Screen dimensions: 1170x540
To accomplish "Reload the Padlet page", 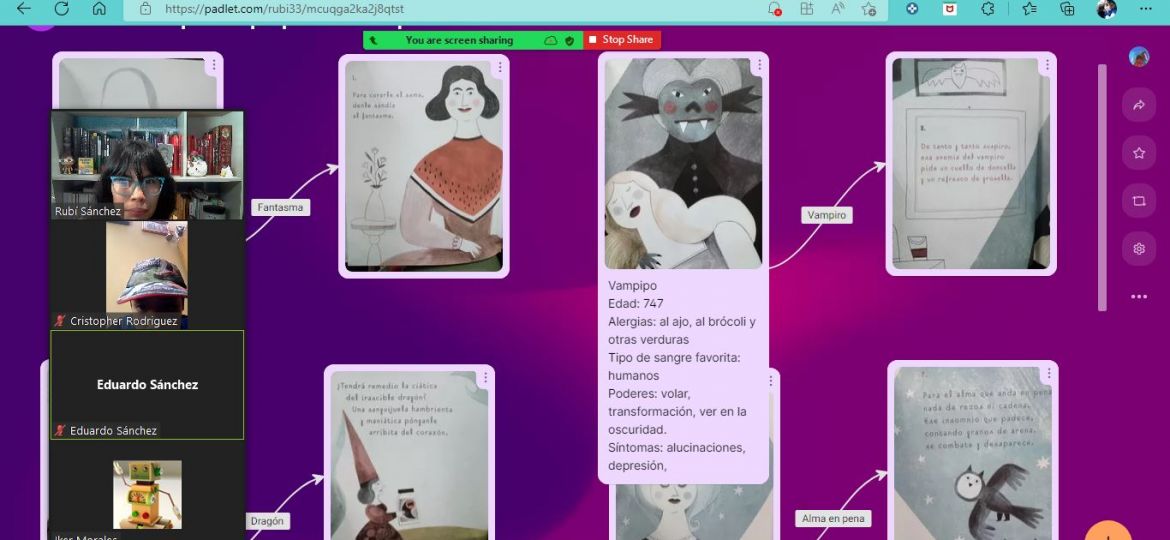I will pos(62,9).
